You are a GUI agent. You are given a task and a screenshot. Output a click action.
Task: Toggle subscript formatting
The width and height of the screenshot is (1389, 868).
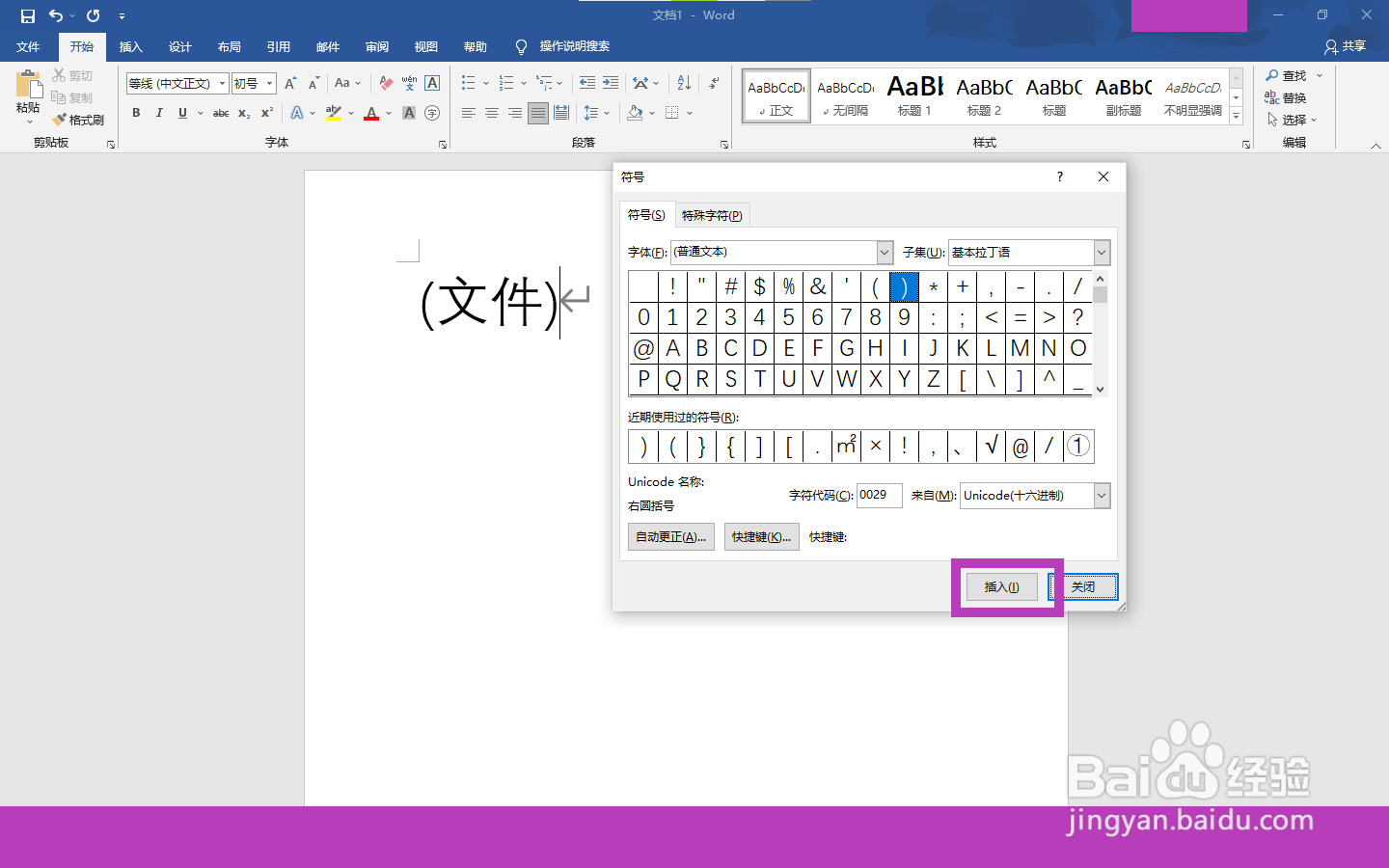pyautogui.click(x=244, y=113)
